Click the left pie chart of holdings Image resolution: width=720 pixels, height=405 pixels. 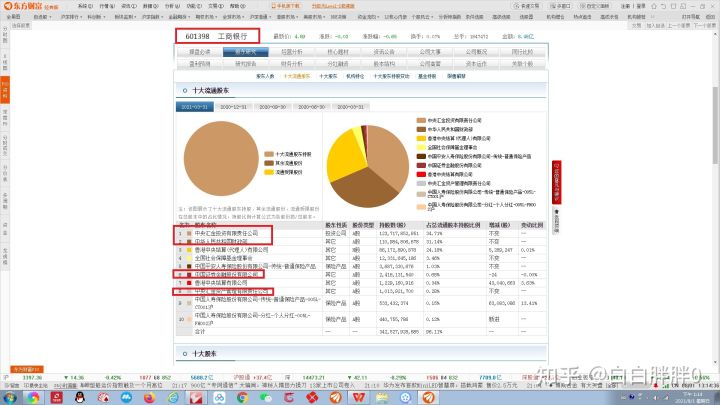pyautogui.click(x=221, y=158)
